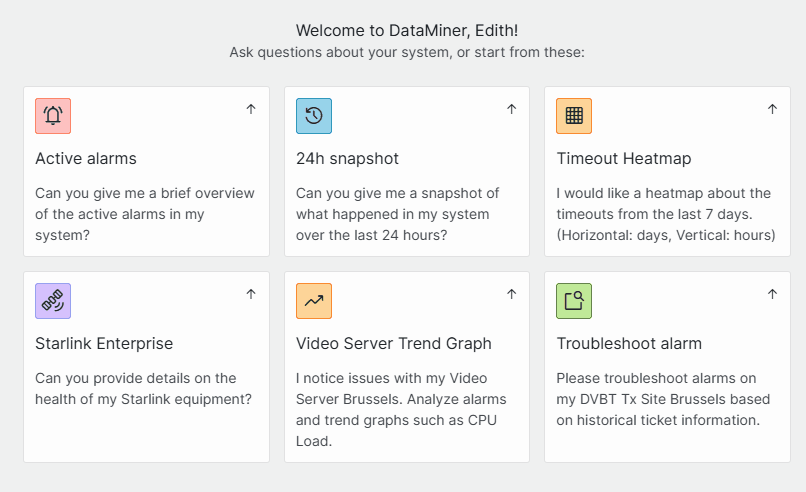Click the blue history clock icon
The image size is (806, 492).
click(314, 116)
